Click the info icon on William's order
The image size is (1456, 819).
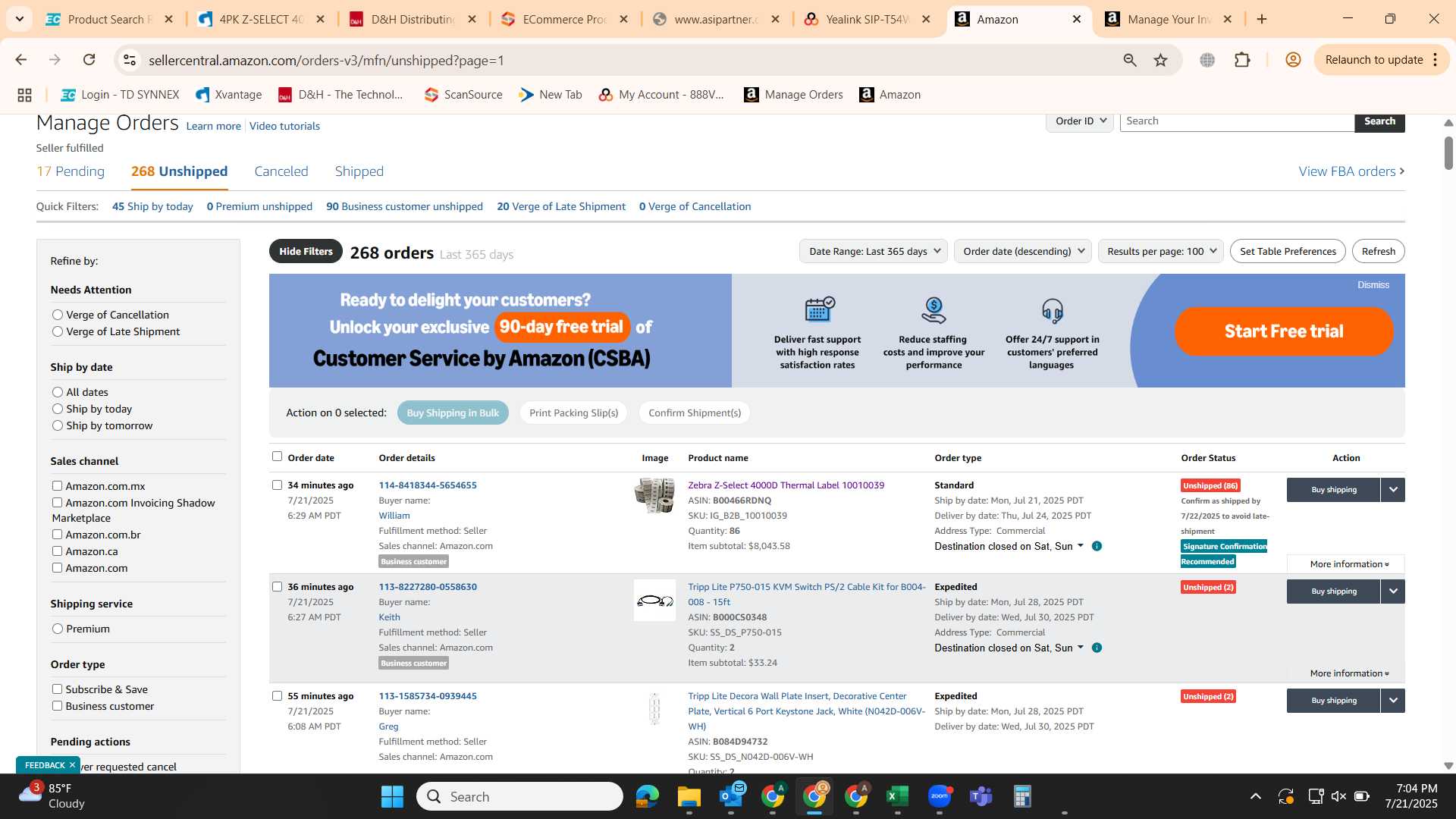pyautogui.click(x=1097, y=546)
